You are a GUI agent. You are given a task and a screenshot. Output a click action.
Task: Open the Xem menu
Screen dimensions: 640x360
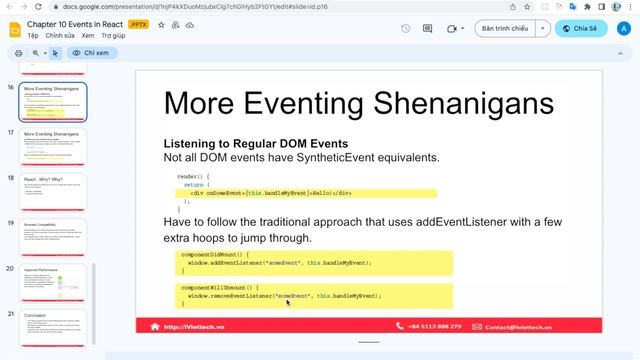click(x=88, y=36)
